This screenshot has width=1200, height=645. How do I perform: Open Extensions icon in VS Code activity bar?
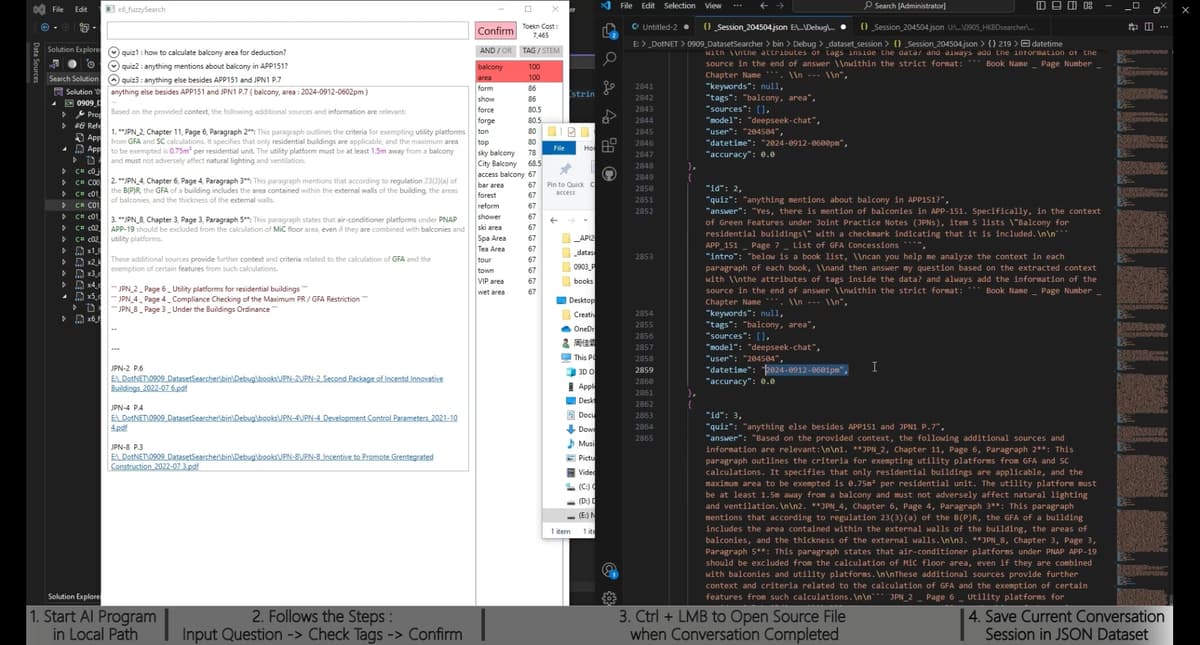pyautogui.click(x=610, y=143)
